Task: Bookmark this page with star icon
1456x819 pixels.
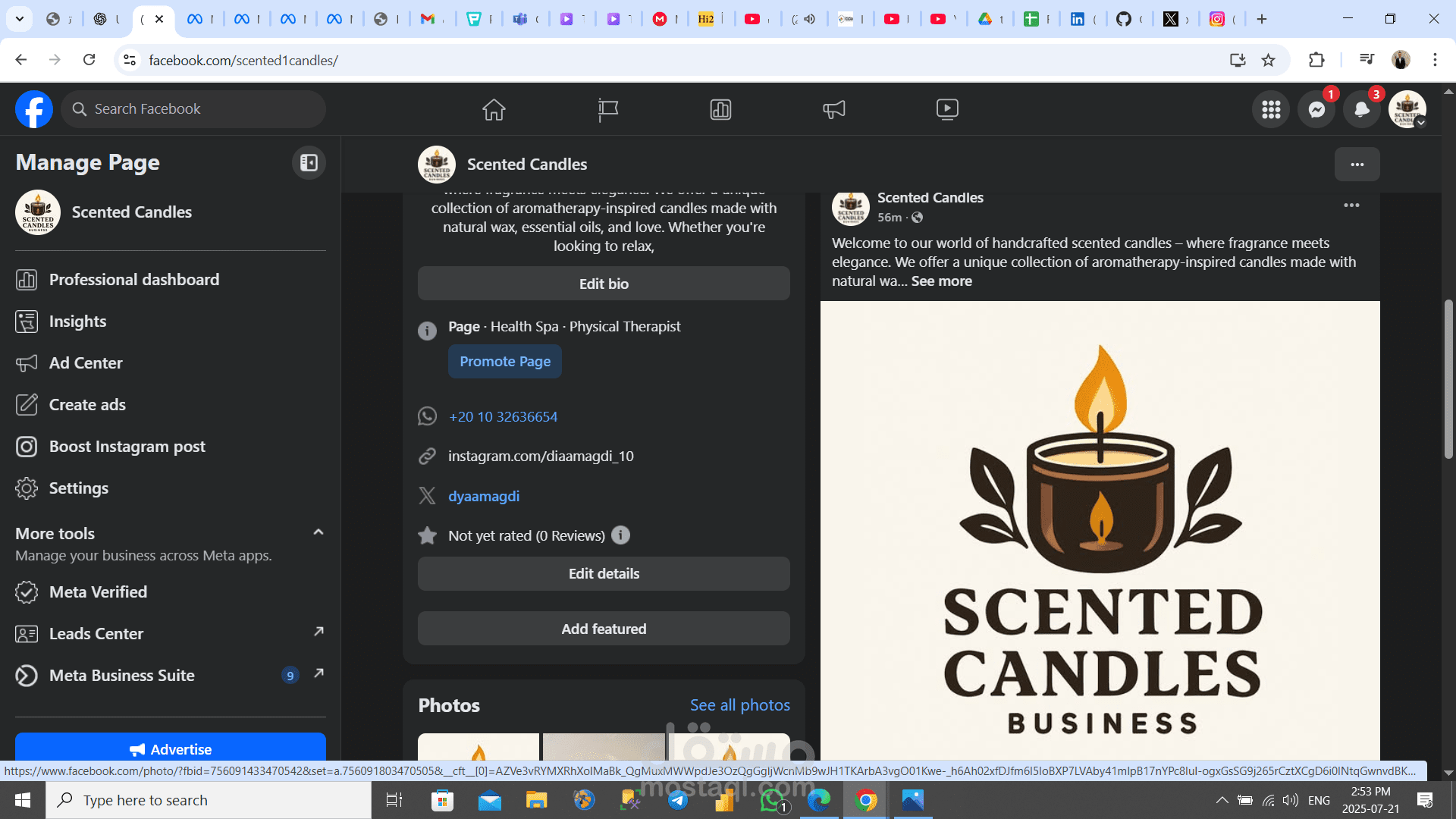Action: click(x=1268, y=60)
